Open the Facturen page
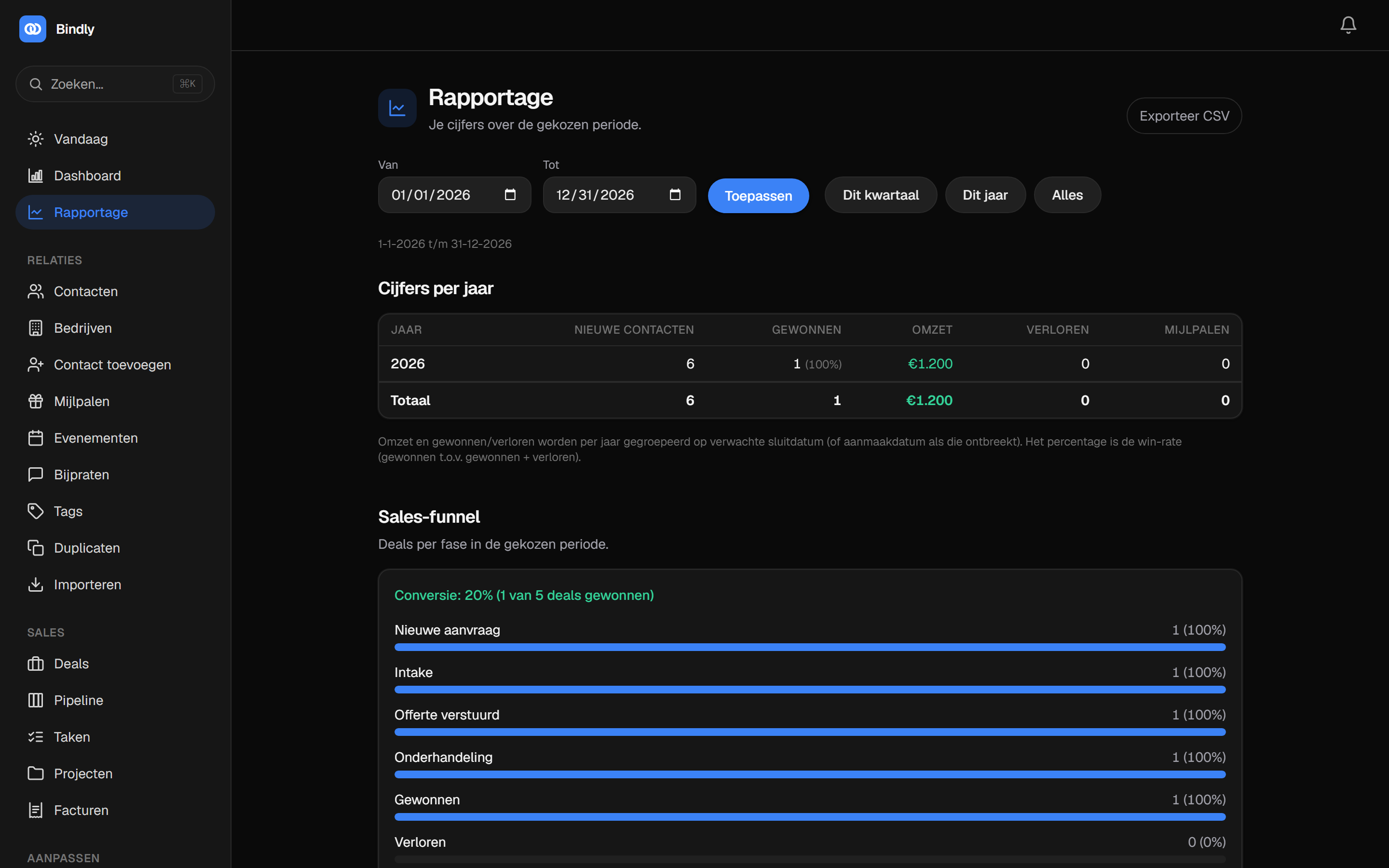This screenshot has height=868, width=1389. (115, 811)
